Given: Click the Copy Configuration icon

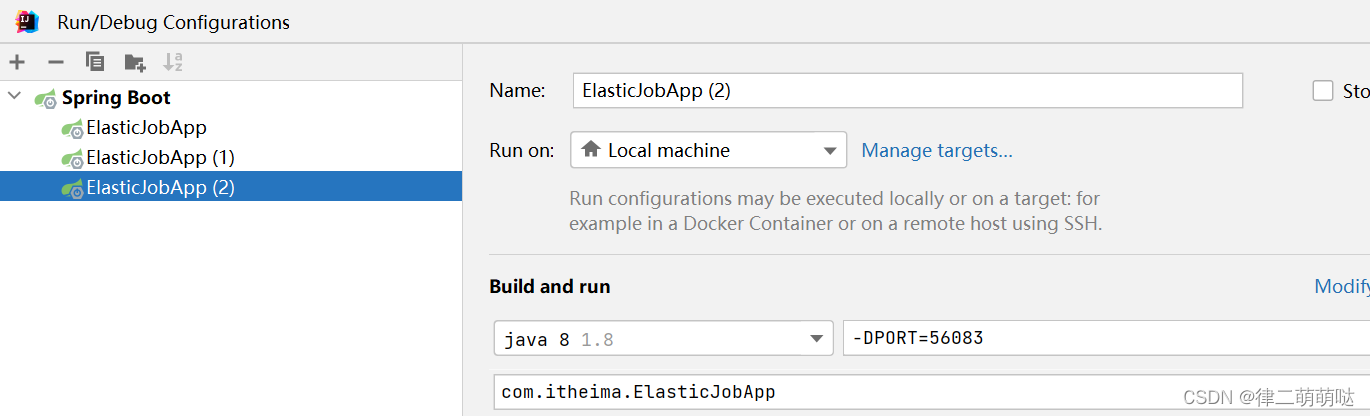Looking at the screenshot, I should coord(95,62).
